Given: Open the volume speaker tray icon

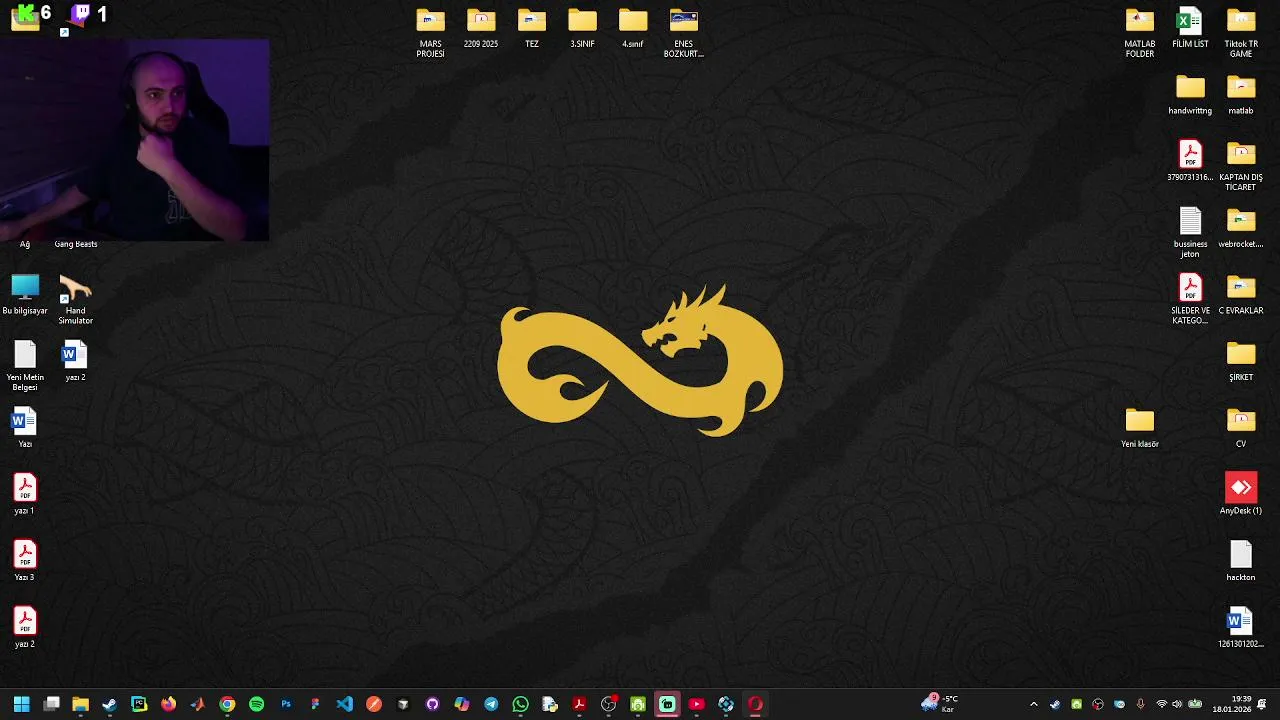Looking at the screenshot, I should click(1177, 704).
